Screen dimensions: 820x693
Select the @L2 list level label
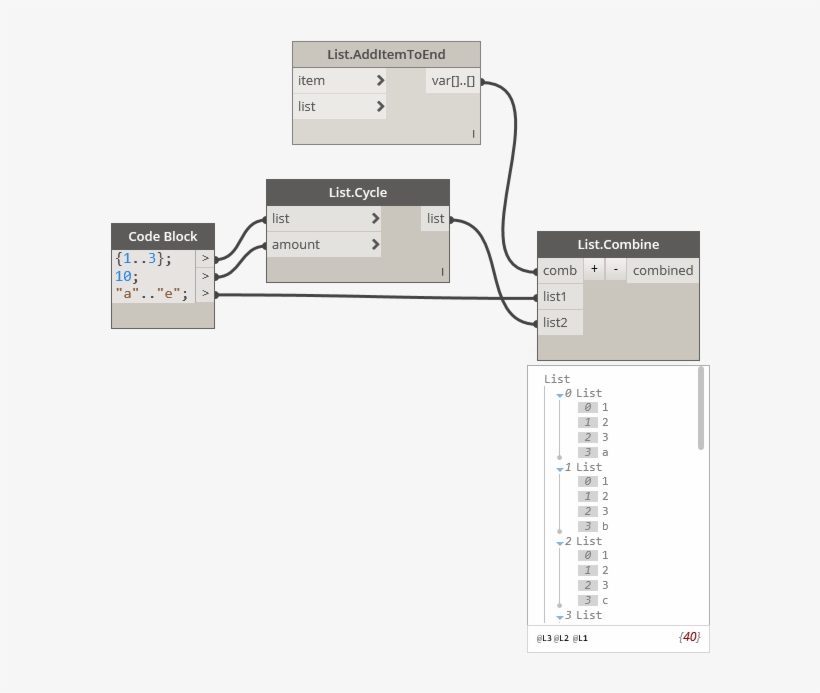click(x=562, y=638)
